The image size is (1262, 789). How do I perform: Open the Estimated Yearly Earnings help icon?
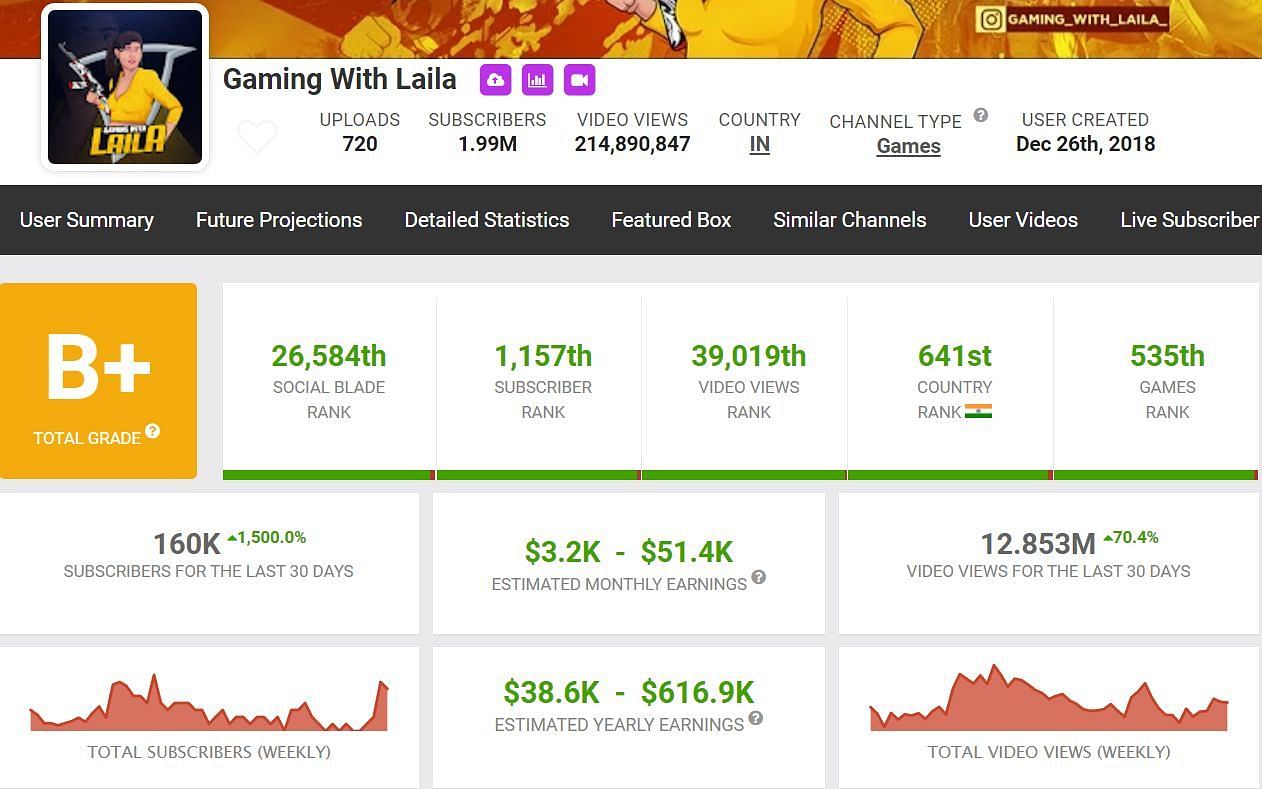tap(756, 718)
